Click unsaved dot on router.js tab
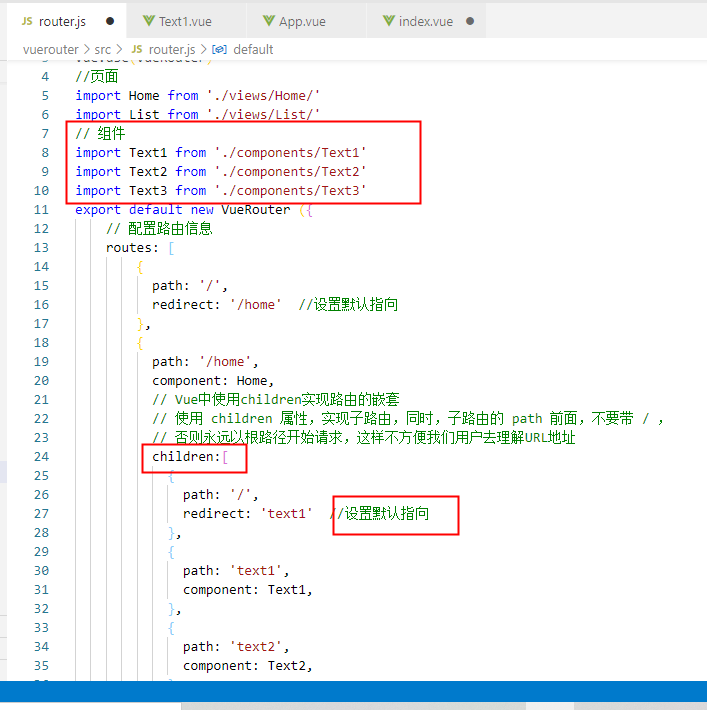707x710 pixels. pos(110,21)
